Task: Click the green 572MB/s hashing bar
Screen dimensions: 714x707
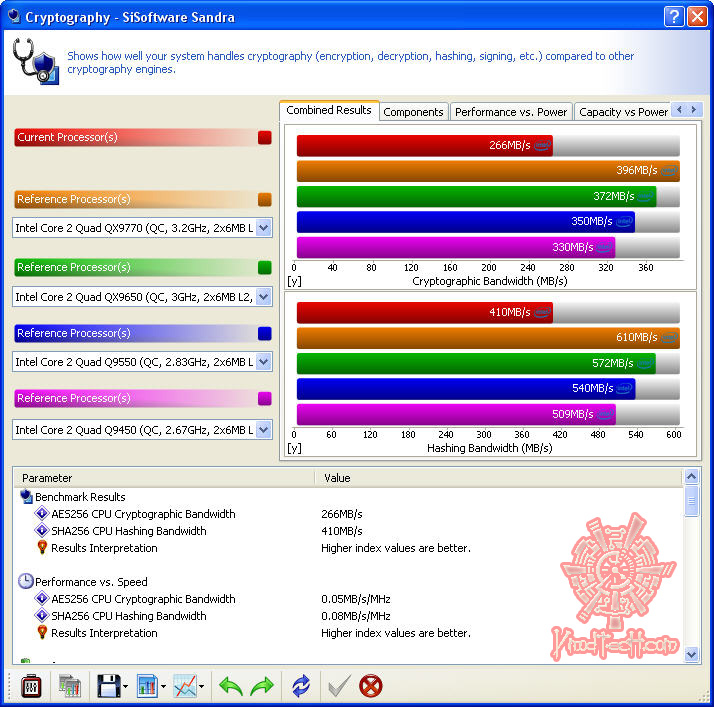Action: click(x=476, y=363)
